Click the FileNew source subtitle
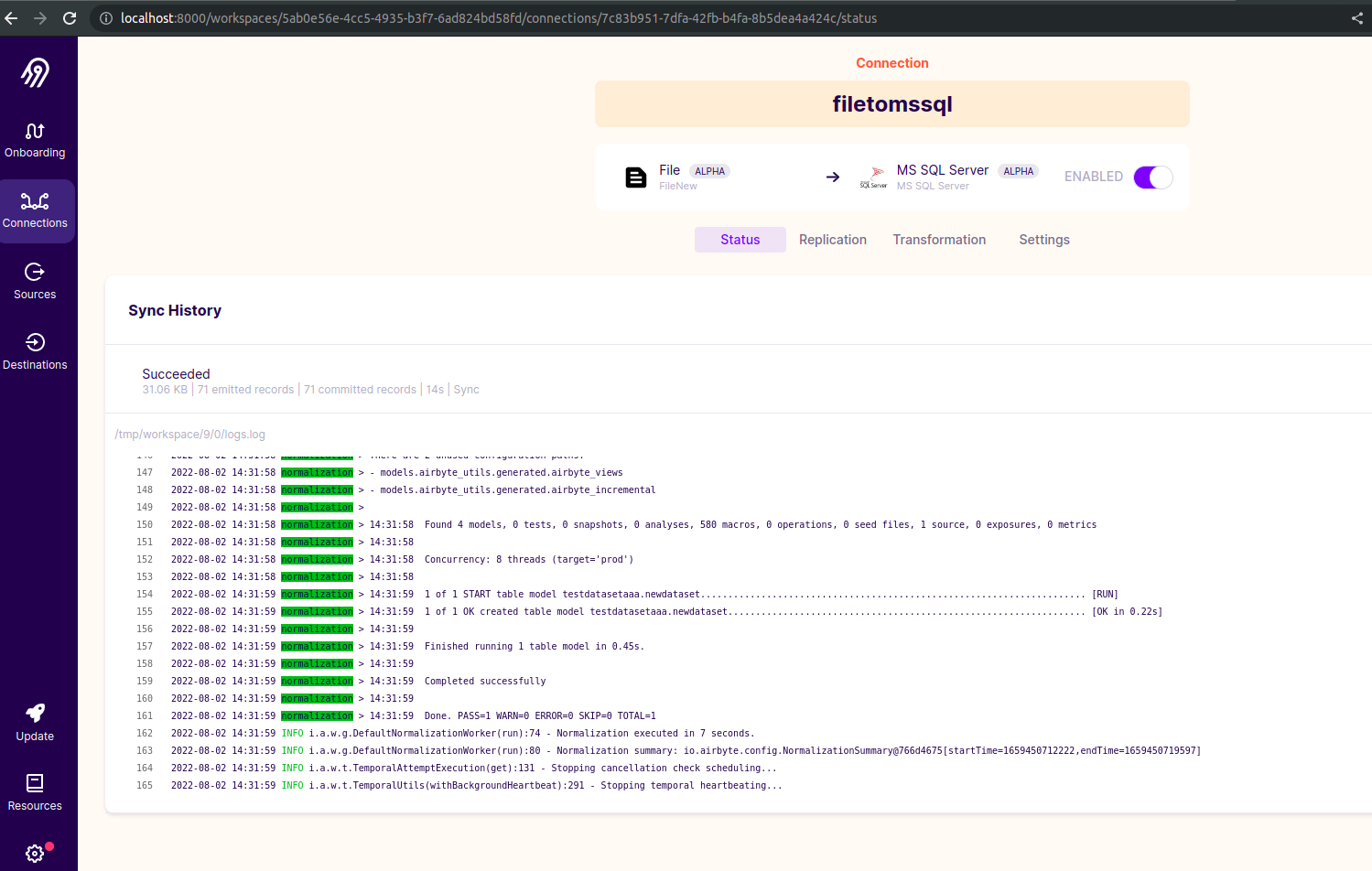 click(678, 186)
